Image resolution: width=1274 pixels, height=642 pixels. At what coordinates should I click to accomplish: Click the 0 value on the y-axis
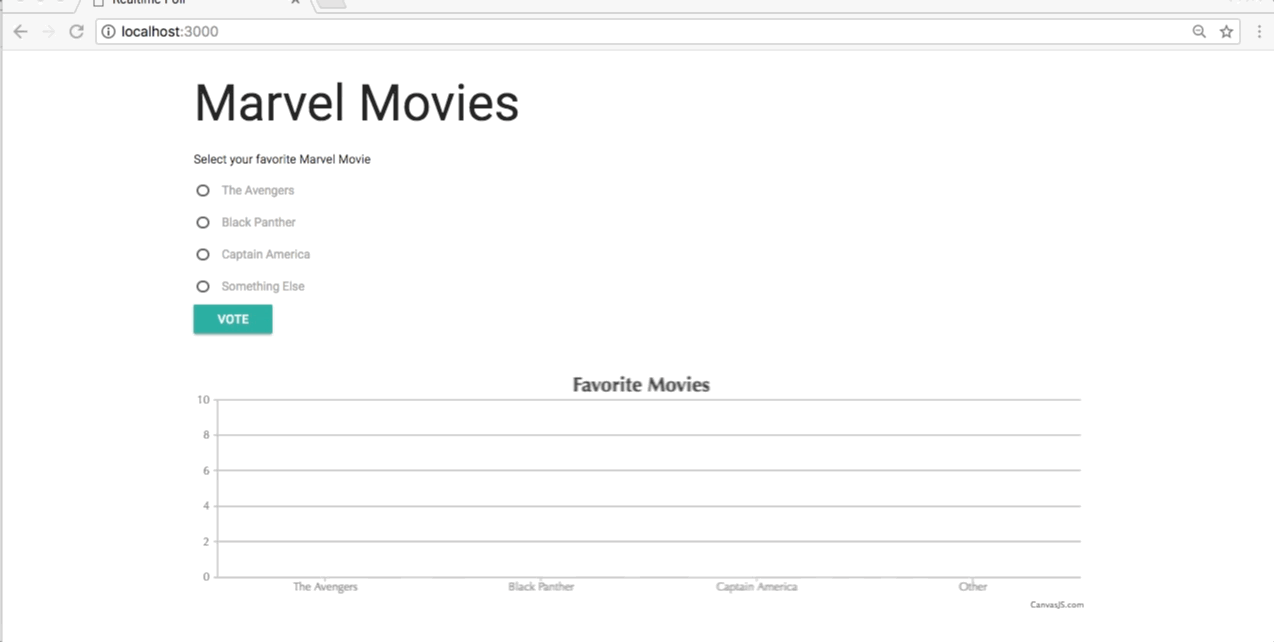(206, 577)
